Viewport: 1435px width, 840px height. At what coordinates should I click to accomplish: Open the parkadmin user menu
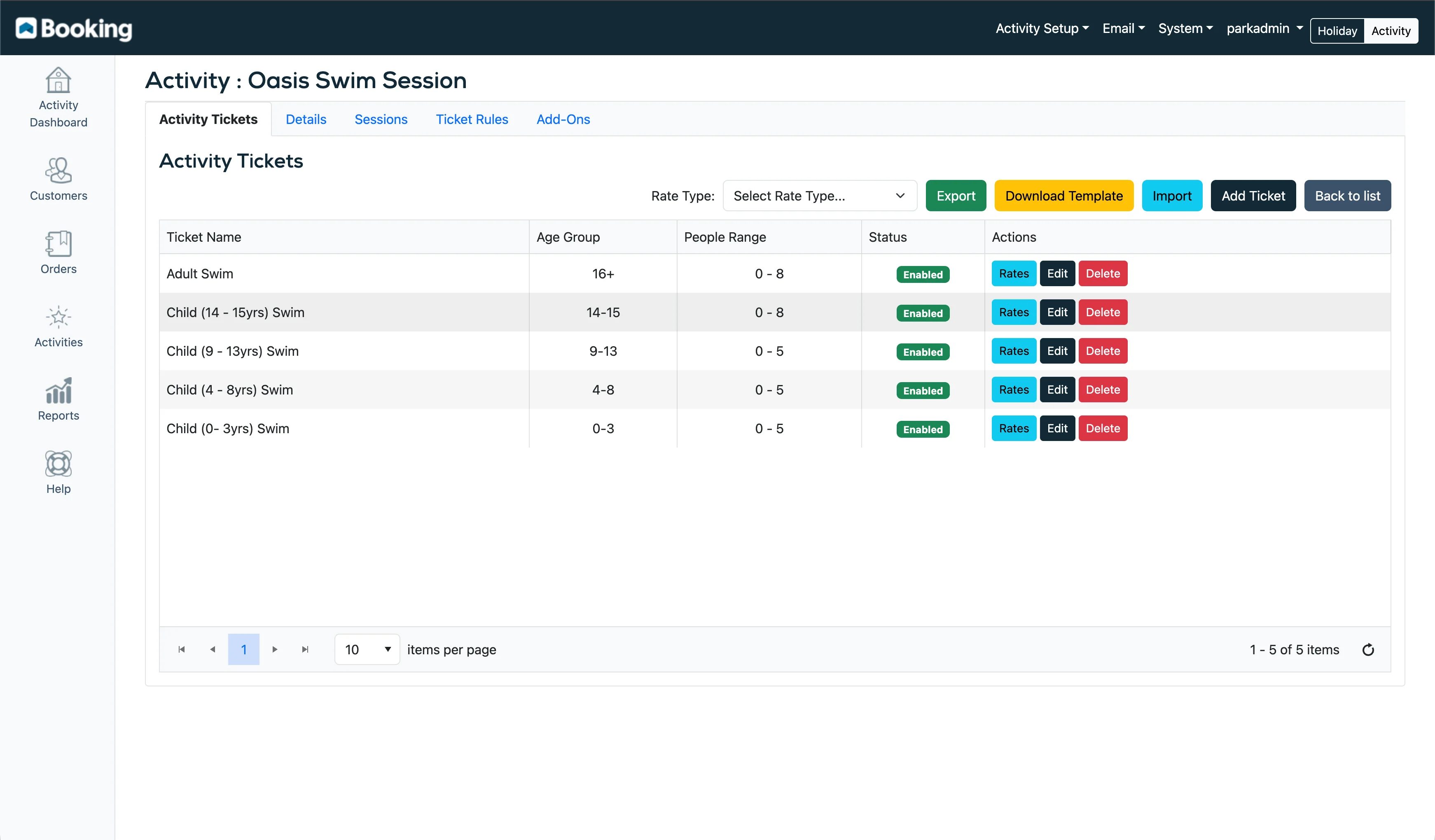(1265, 28)
